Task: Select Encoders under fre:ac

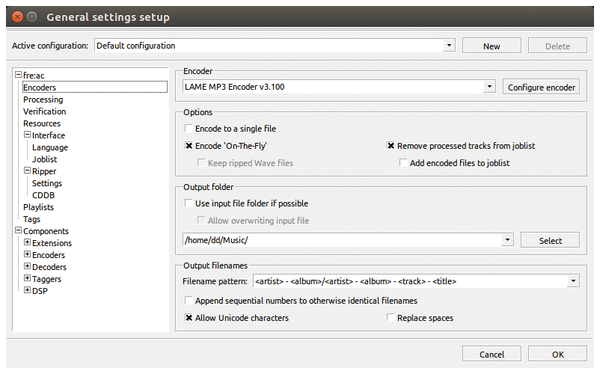Action: point(95,87)
